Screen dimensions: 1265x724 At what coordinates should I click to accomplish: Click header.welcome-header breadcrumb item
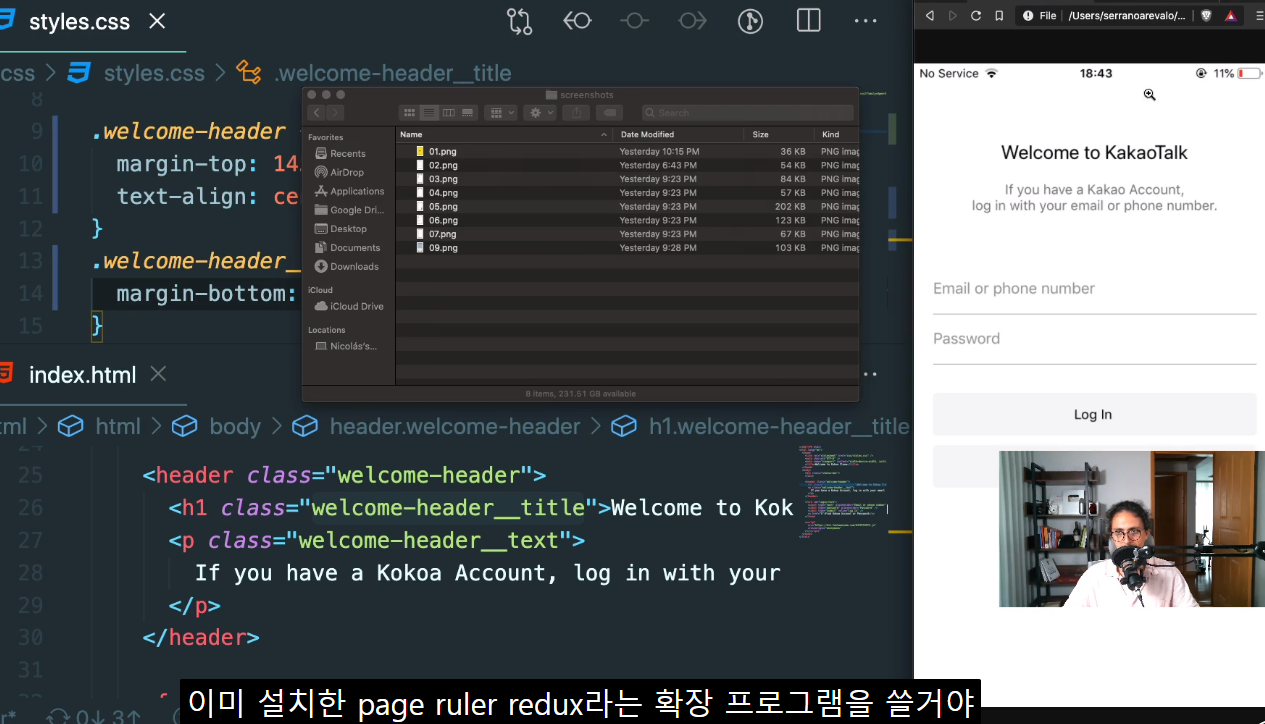[x=455, y=427]
